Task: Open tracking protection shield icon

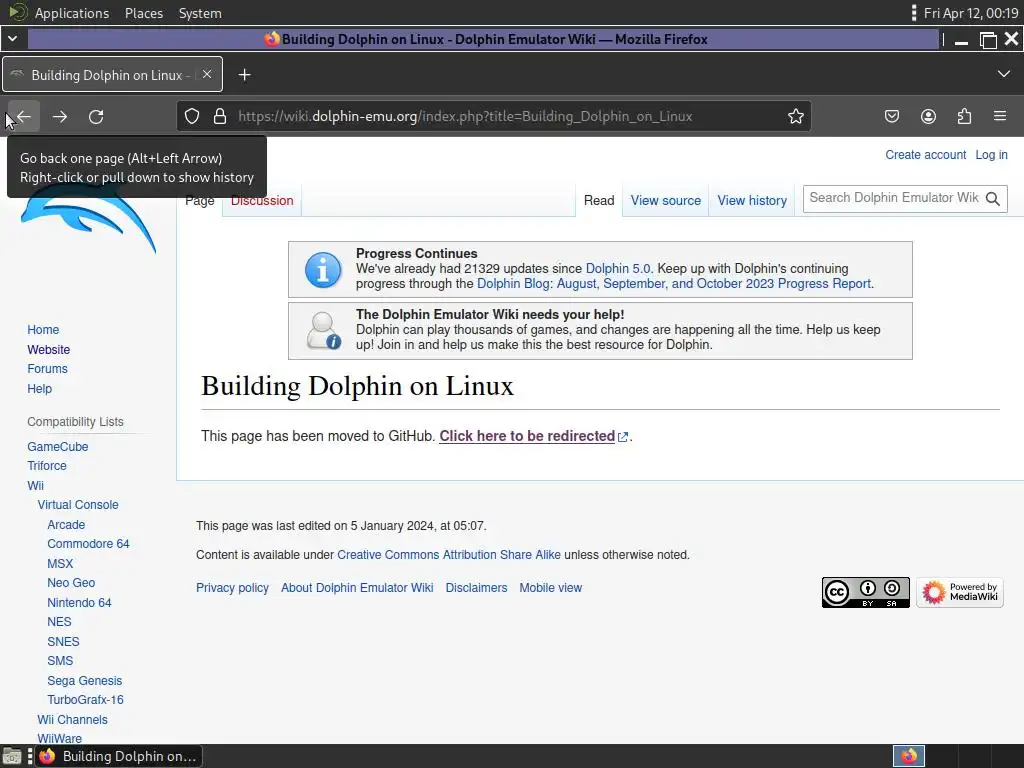Action: tap(191, 116)
